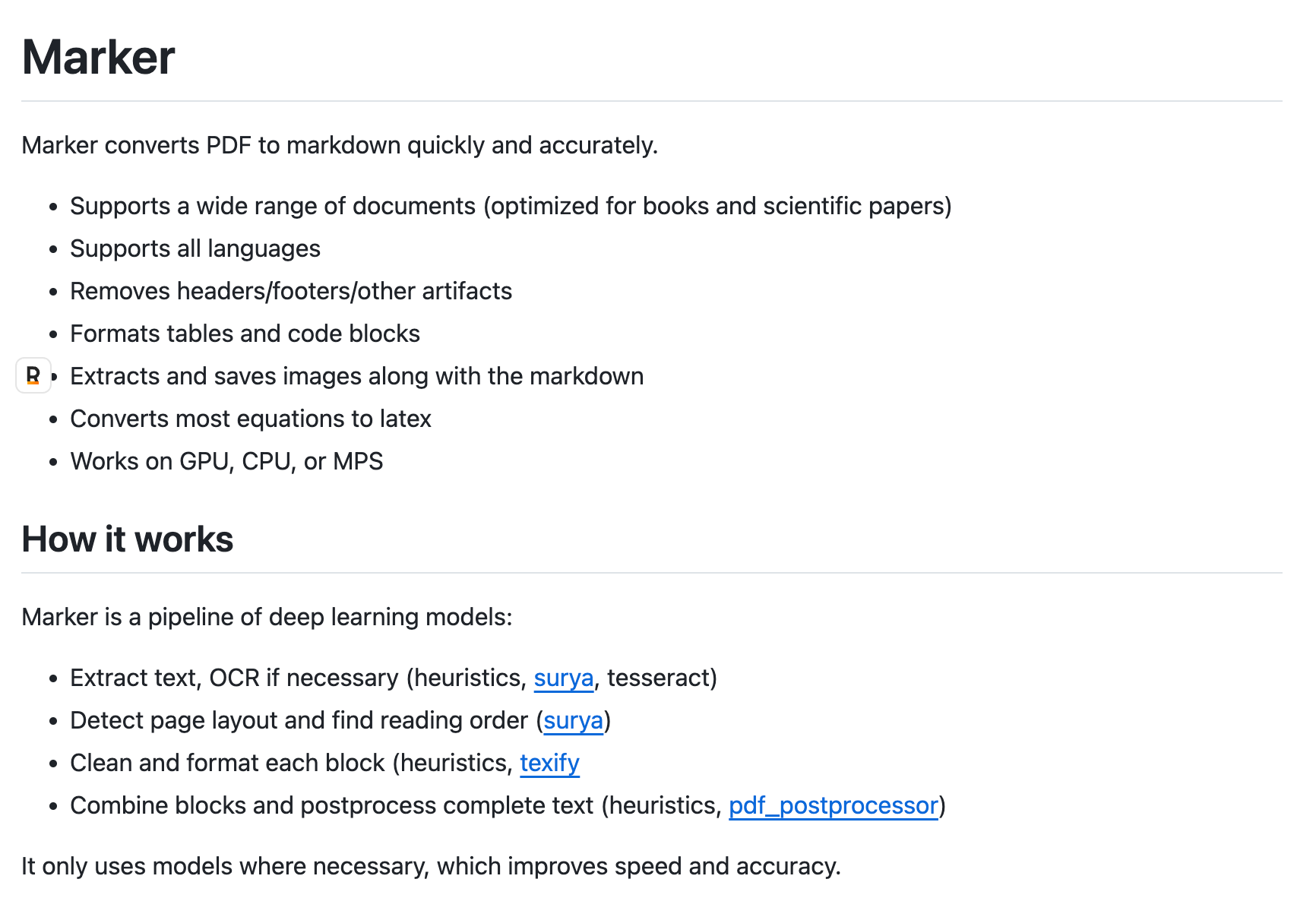The height and width of the screenshot is (898, 1316).
Task: Click the 'Marker converts PDF to markdown' paragraph
Action: pos(340,145)
